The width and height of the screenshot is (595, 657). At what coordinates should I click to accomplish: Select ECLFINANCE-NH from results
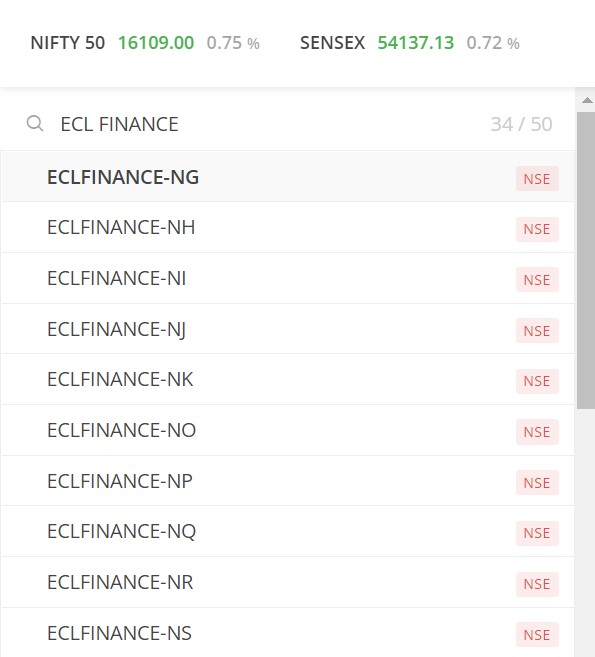click(287, 228)
